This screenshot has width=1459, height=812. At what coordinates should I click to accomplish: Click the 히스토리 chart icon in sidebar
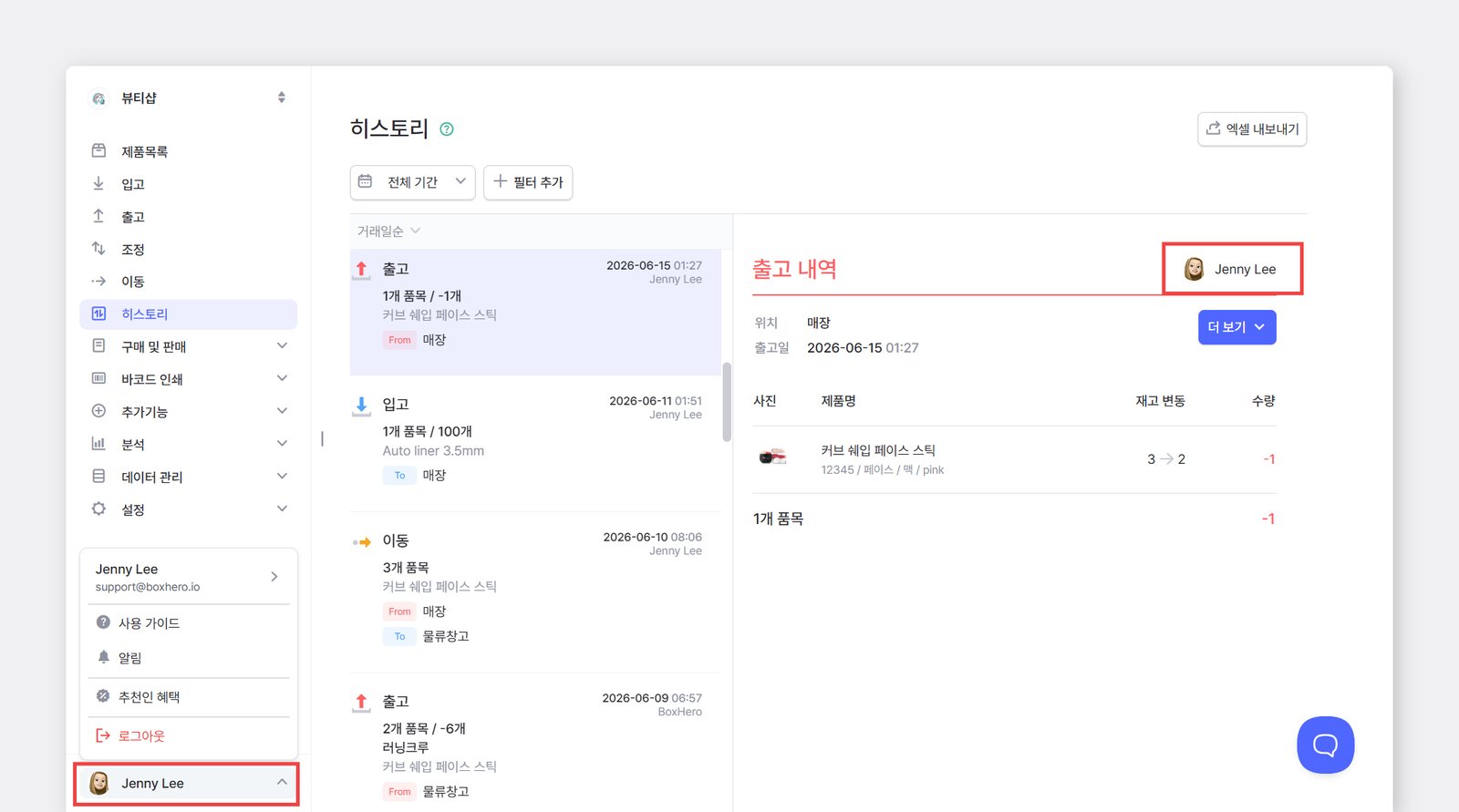coord(98,313)
